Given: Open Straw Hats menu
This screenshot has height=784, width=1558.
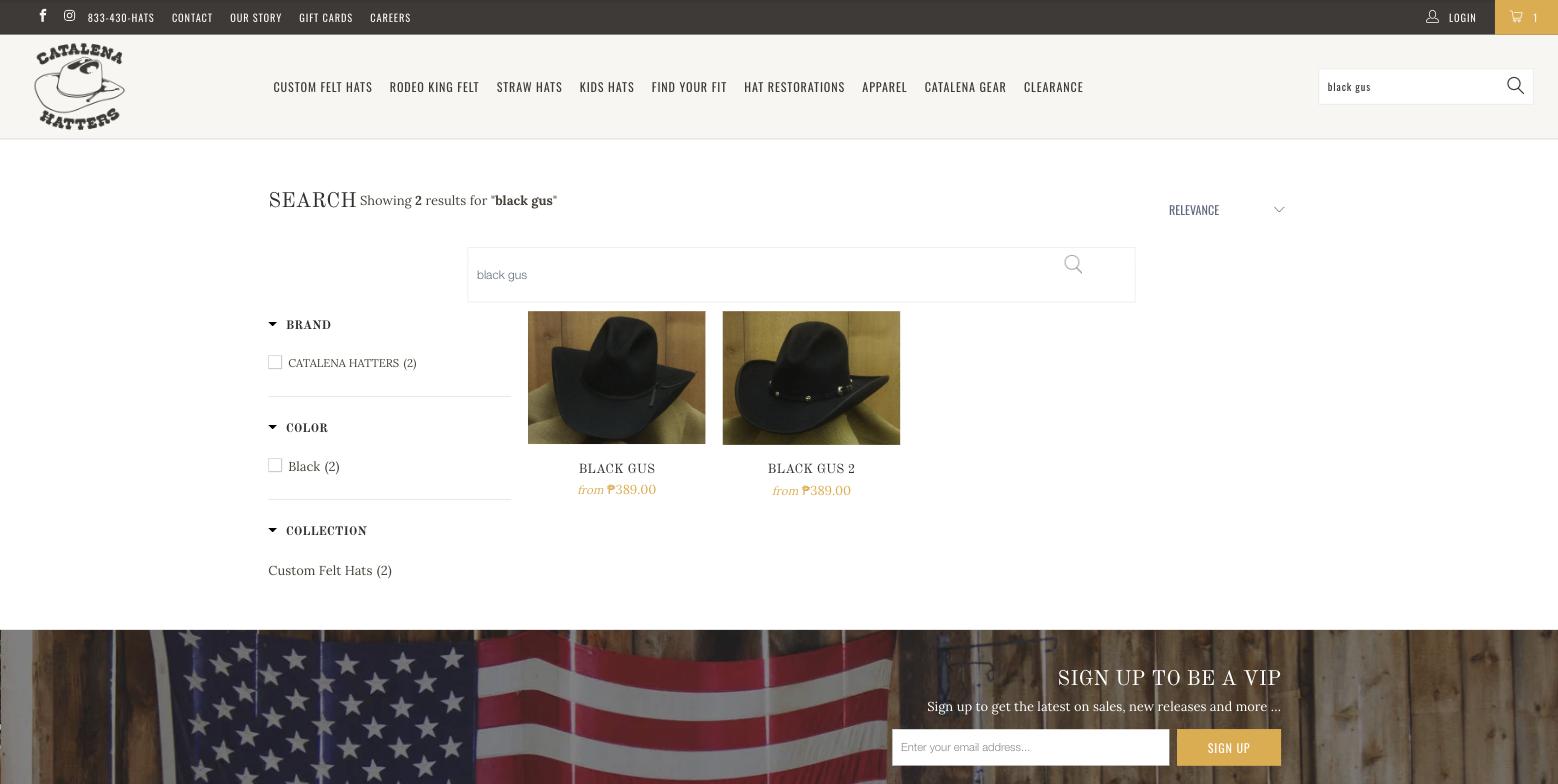Looking at the screenshot, I should pyautogui.click(x=529, y=87).
